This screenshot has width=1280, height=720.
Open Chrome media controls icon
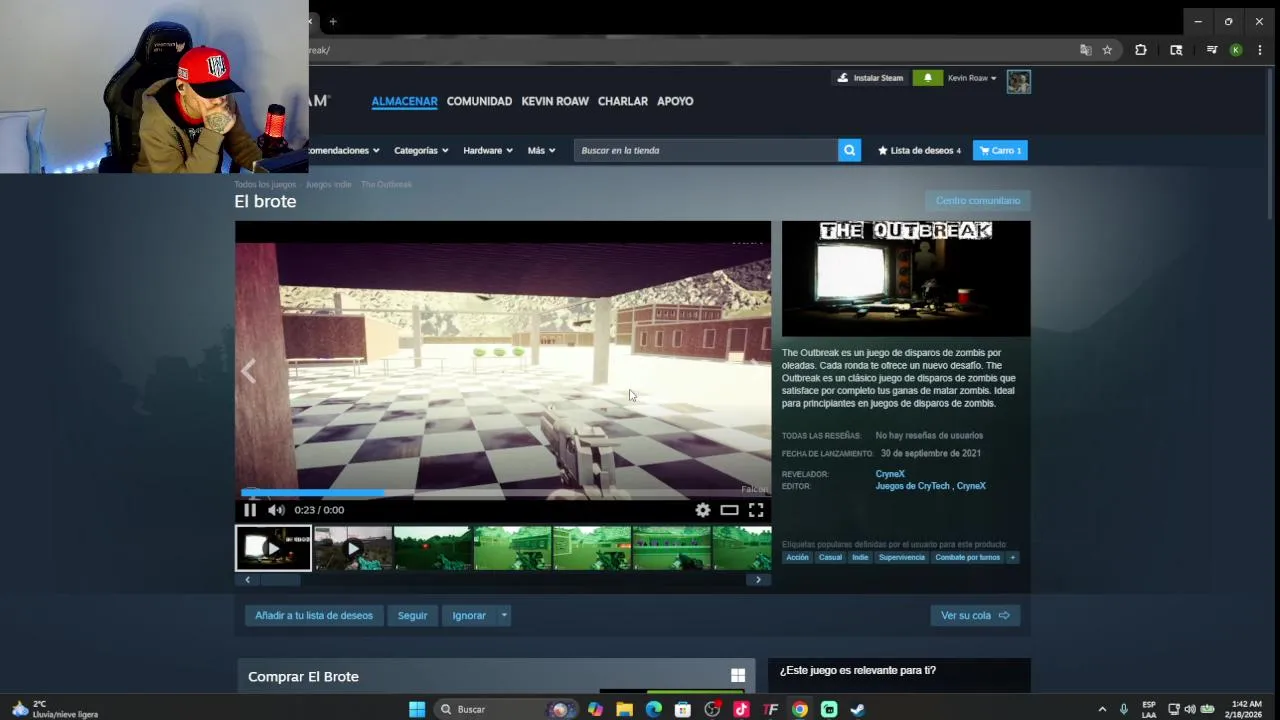point(1211,50)
